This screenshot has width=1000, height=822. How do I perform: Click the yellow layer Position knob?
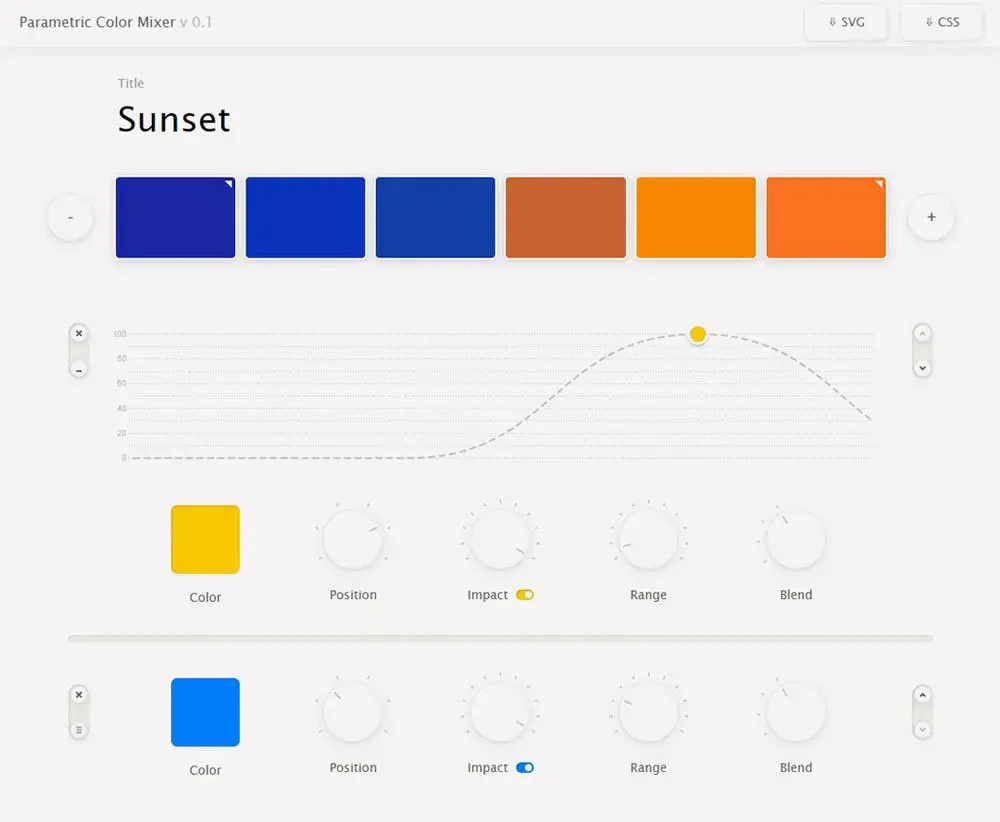353,539
